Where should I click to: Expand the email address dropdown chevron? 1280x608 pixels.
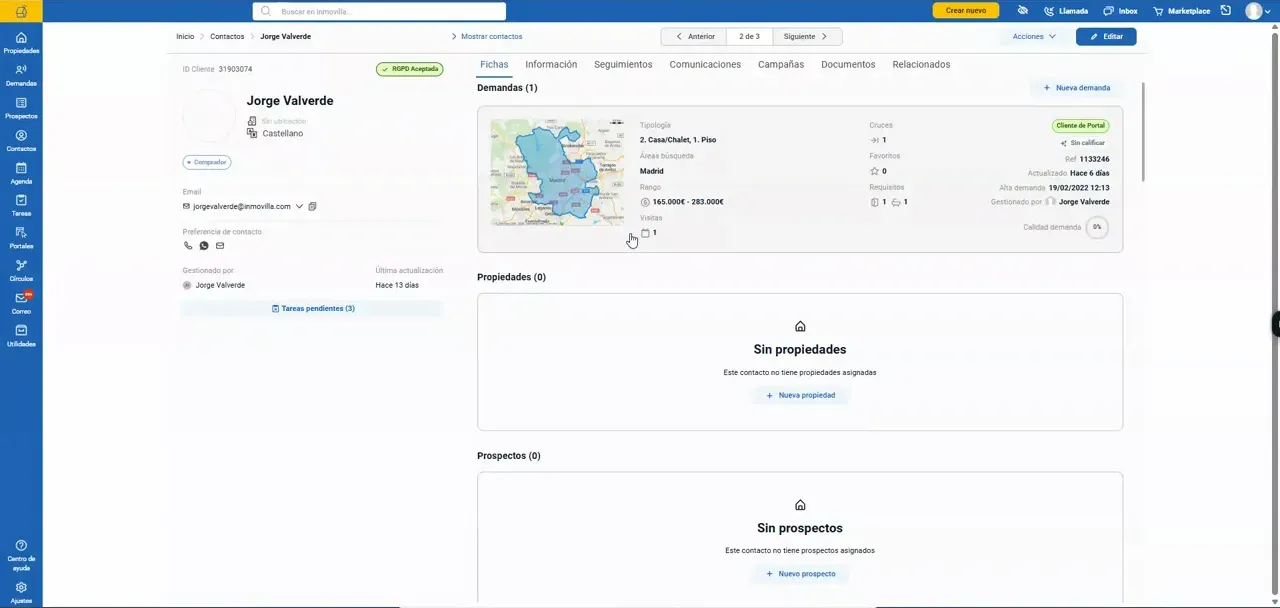(x=299, y=207)
